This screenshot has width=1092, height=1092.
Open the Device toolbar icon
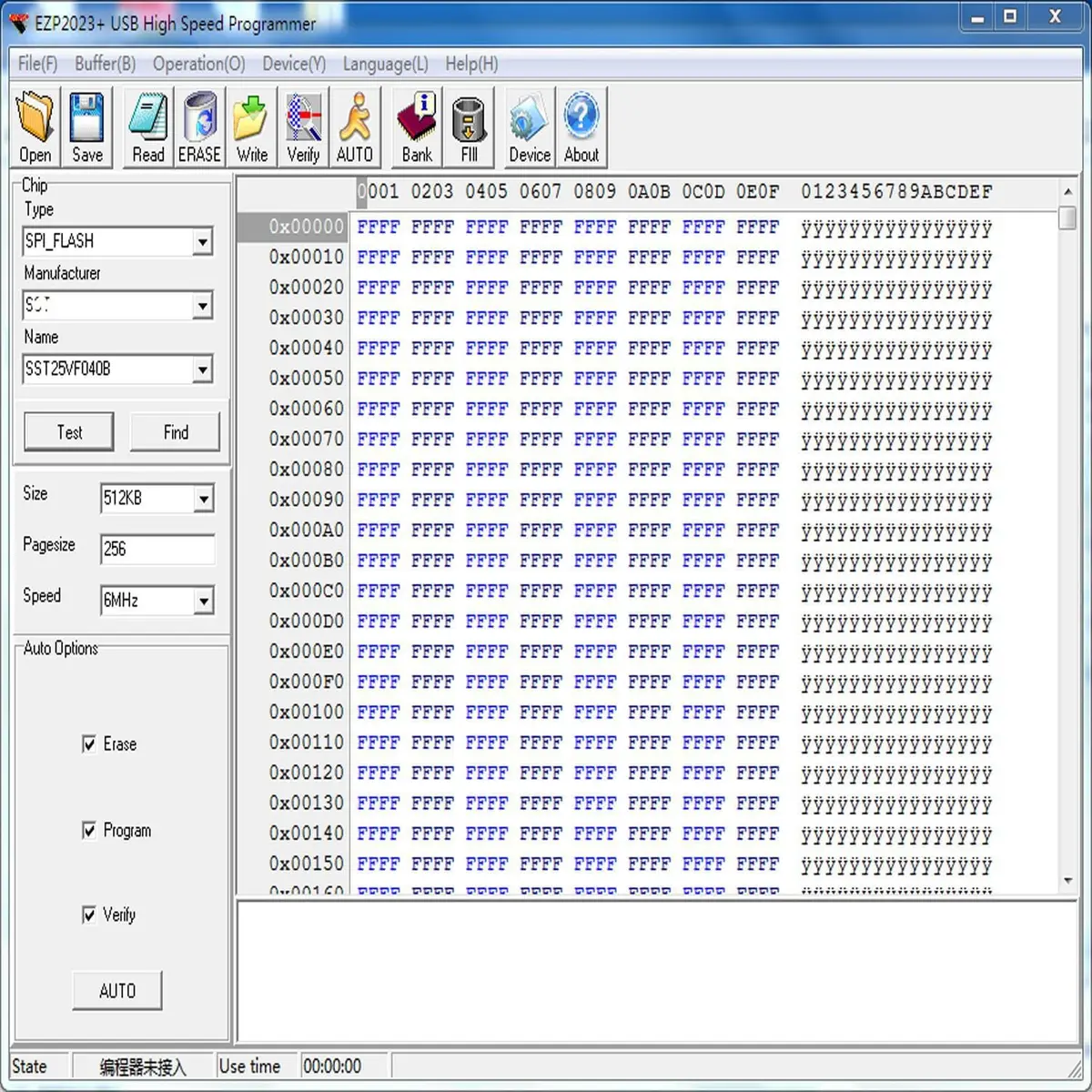coord(530,127)
